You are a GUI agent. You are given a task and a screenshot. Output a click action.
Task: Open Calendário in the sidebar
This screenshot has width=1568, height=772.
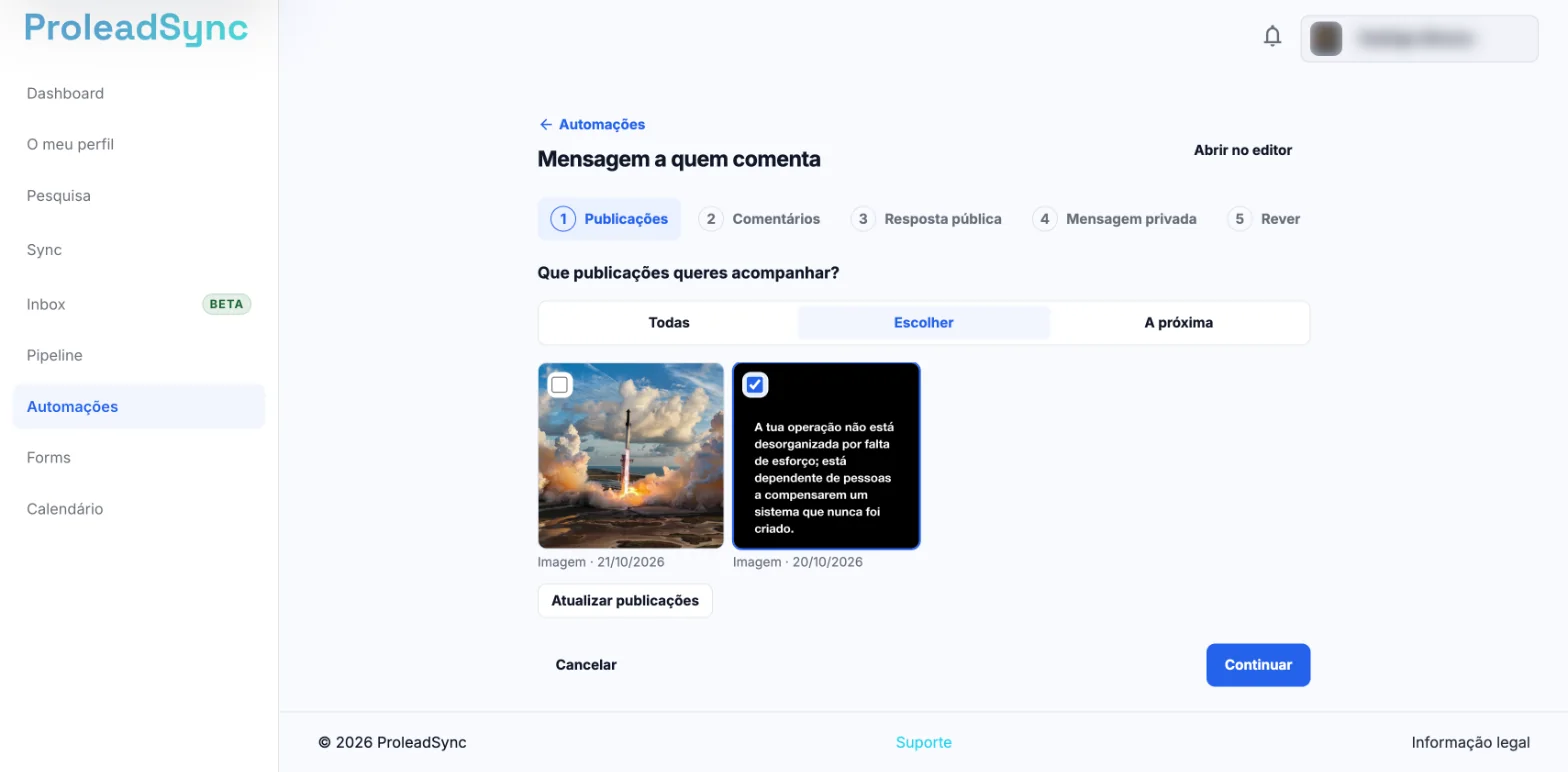[x=65, y=509]
